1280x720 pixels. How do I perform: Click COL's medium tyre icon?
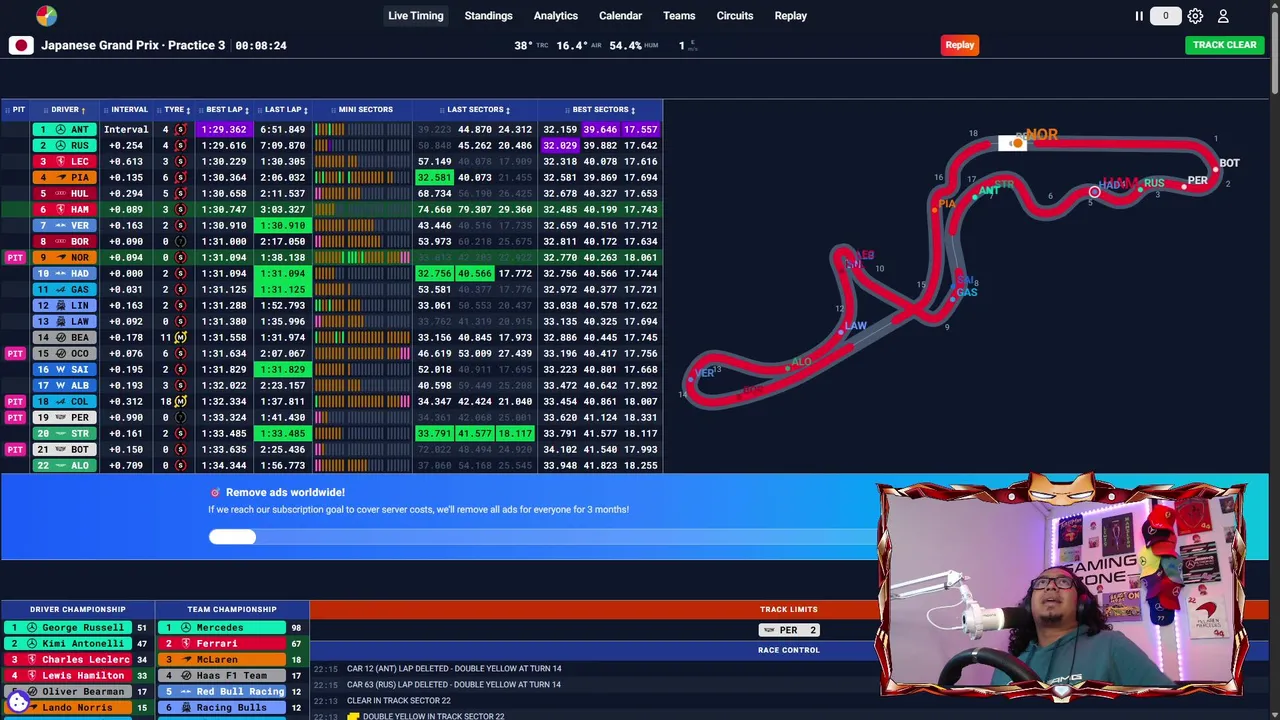coord(180,401)
